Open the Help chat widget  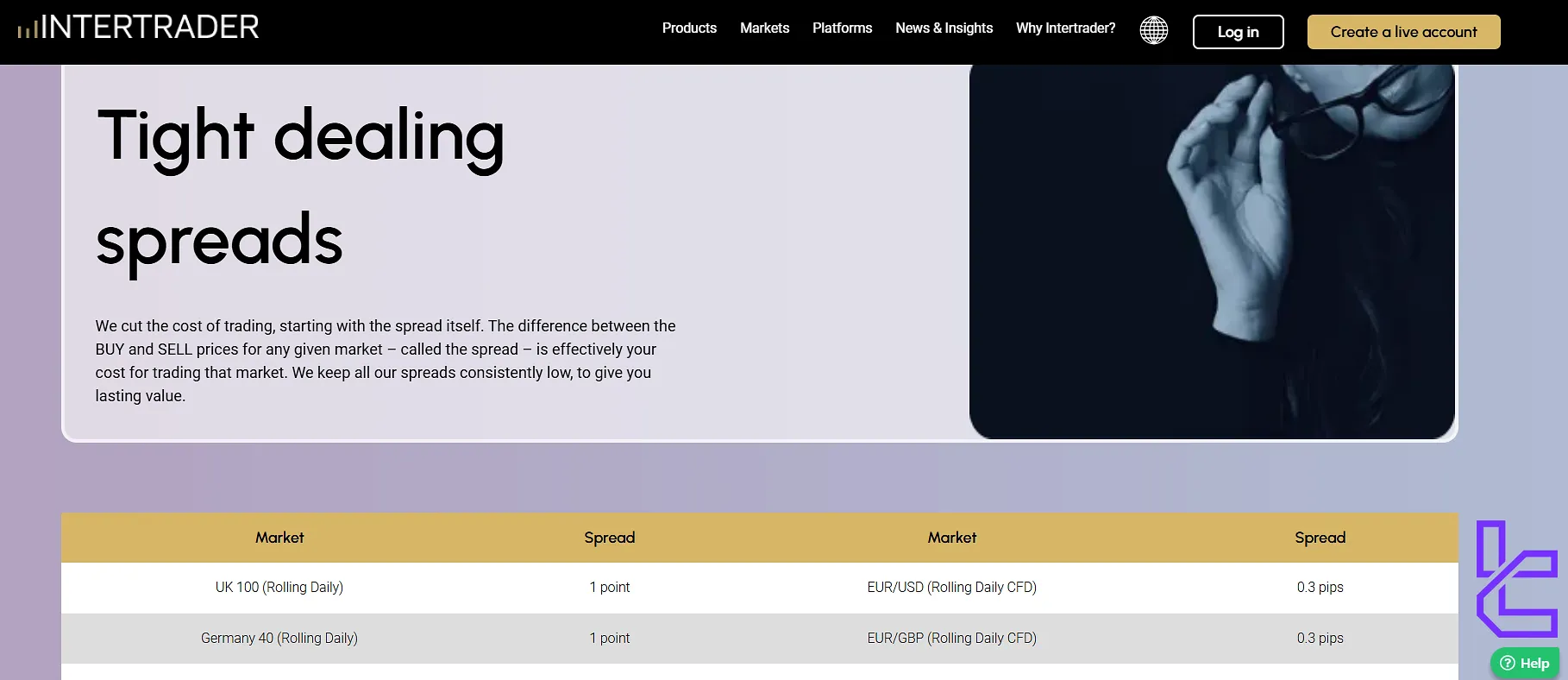1525,663
